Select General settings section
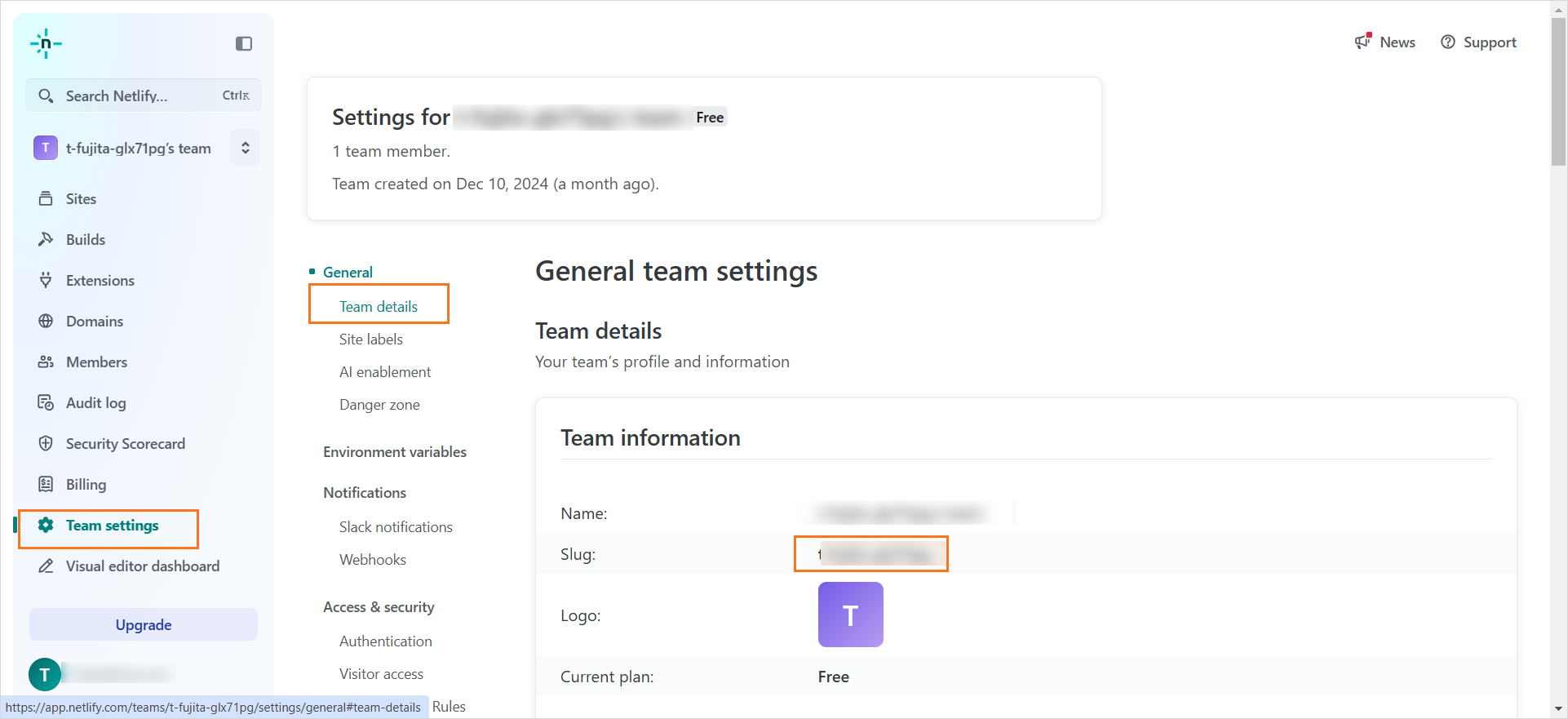Screen dimensions: 1568x719 click(348, 272)
